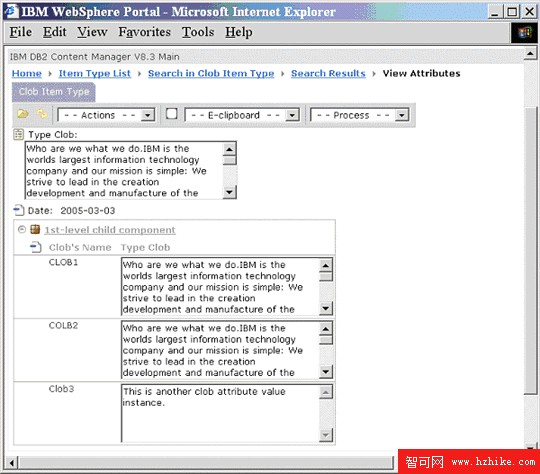This screenshot has height=474, width=540.
Task: Open the Help menu
Action: pyautogui.click(x=239, y=32)
